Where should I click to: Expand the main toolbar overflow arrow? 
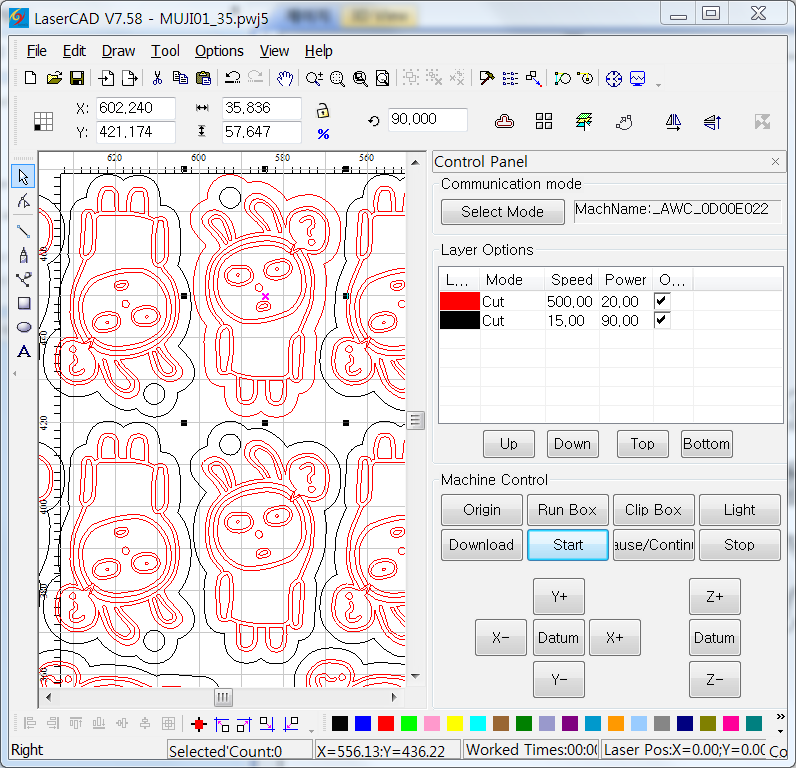tap(658, 85)
